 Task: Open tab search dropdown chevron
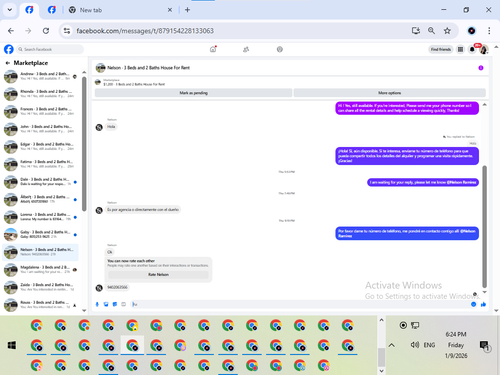[x=10, y=10]
